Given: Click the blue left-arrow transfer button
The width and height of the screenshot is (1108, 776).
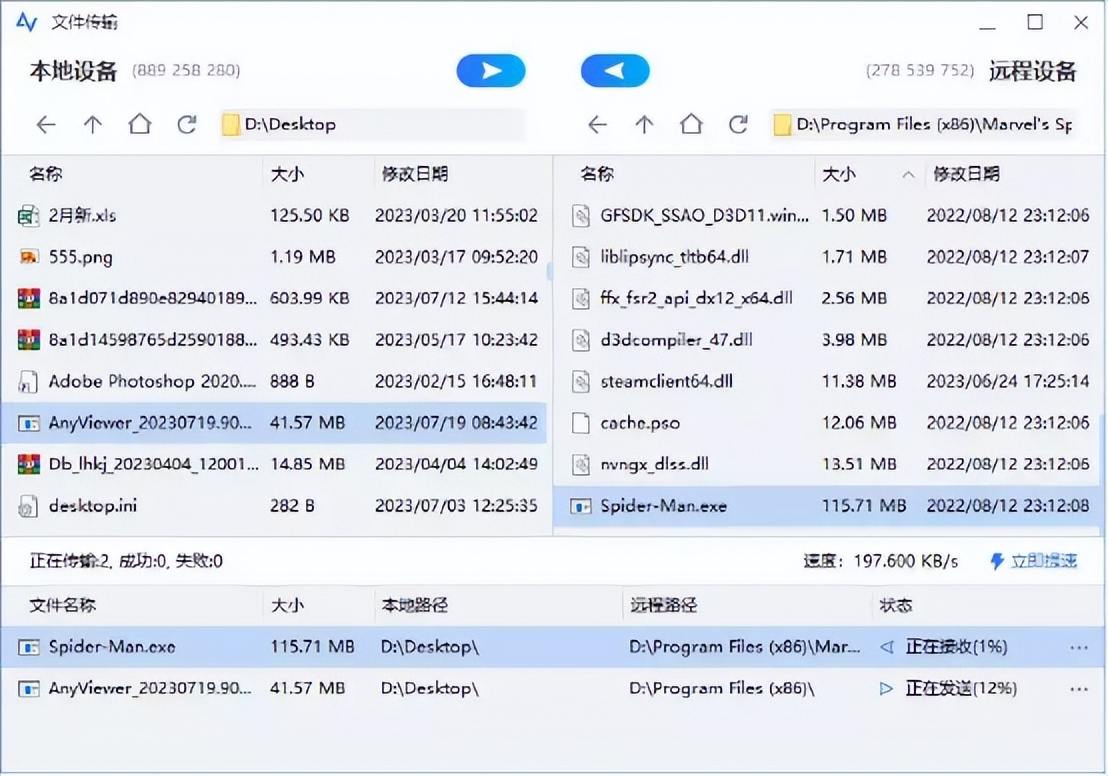Looking at the screenshot, I should click(x=615, y=70).
